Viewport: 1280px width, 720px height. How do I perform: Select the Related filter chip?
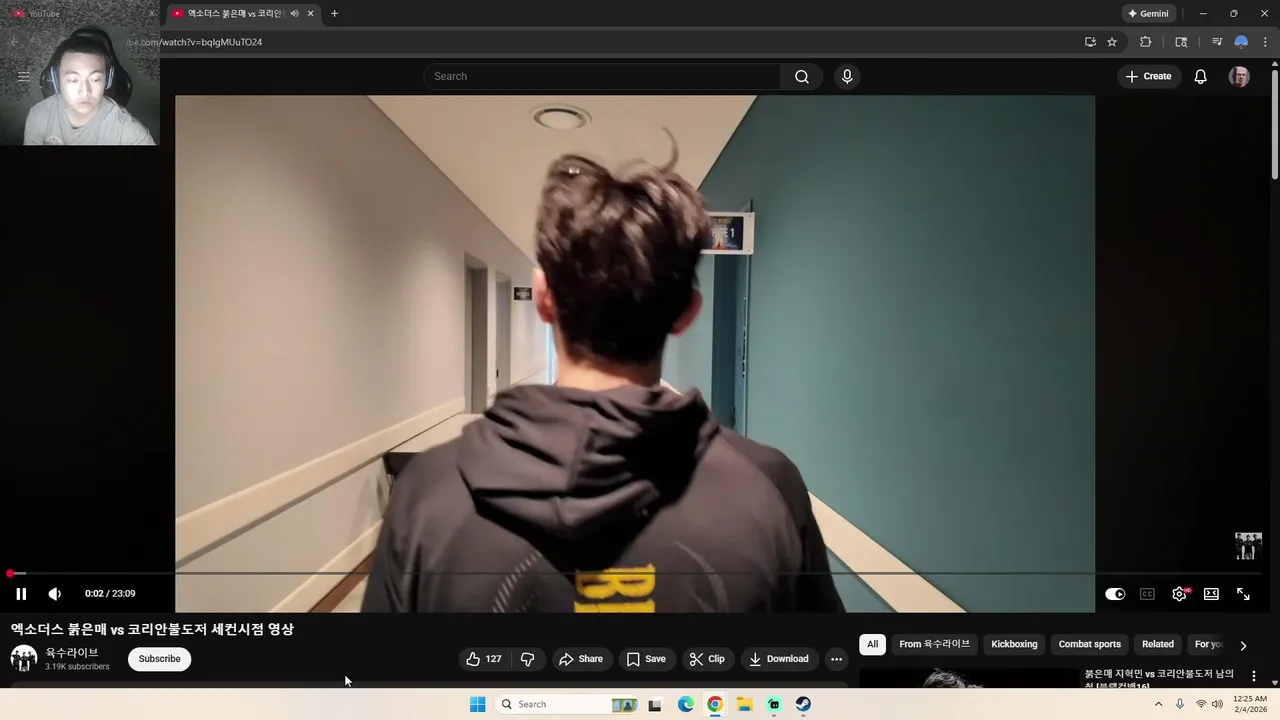click(1158, 644)
